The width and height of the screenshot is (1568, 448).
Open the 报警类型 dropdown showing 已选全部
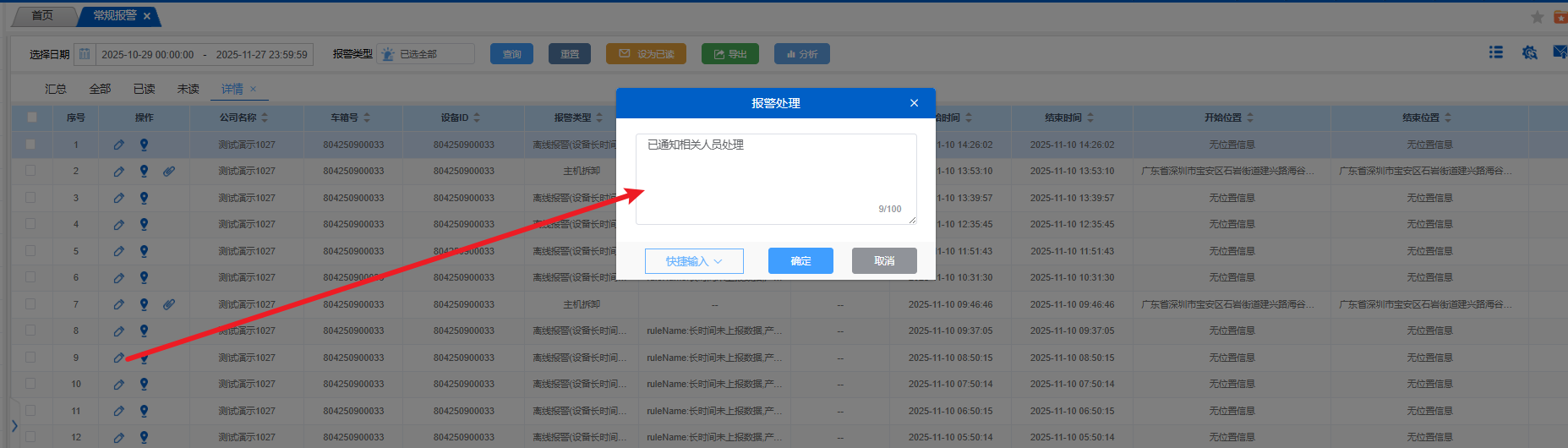[426, 54]
